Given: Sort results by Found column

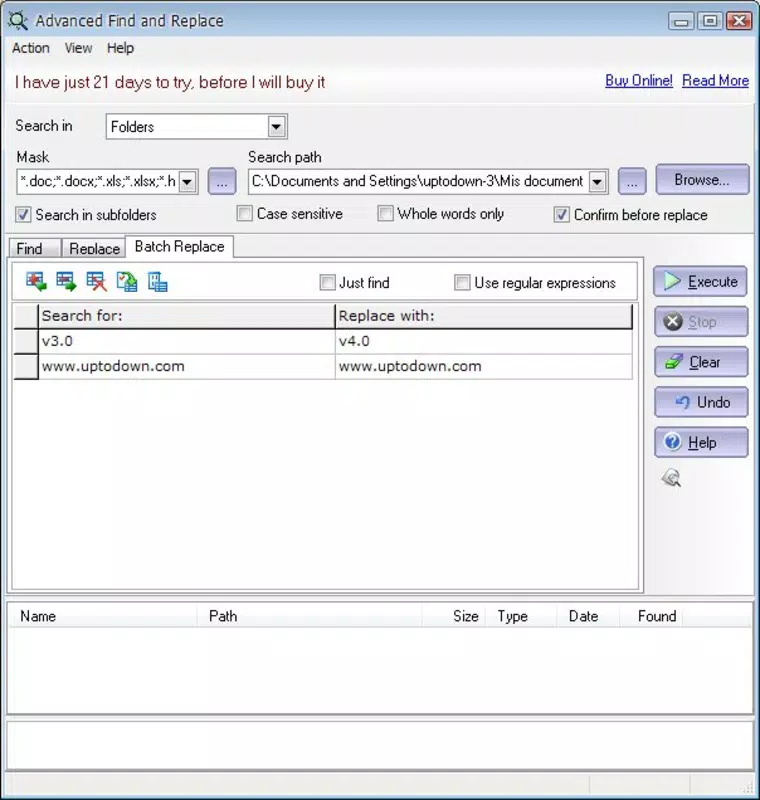Looking at the screenshot, I should [651, 616].
